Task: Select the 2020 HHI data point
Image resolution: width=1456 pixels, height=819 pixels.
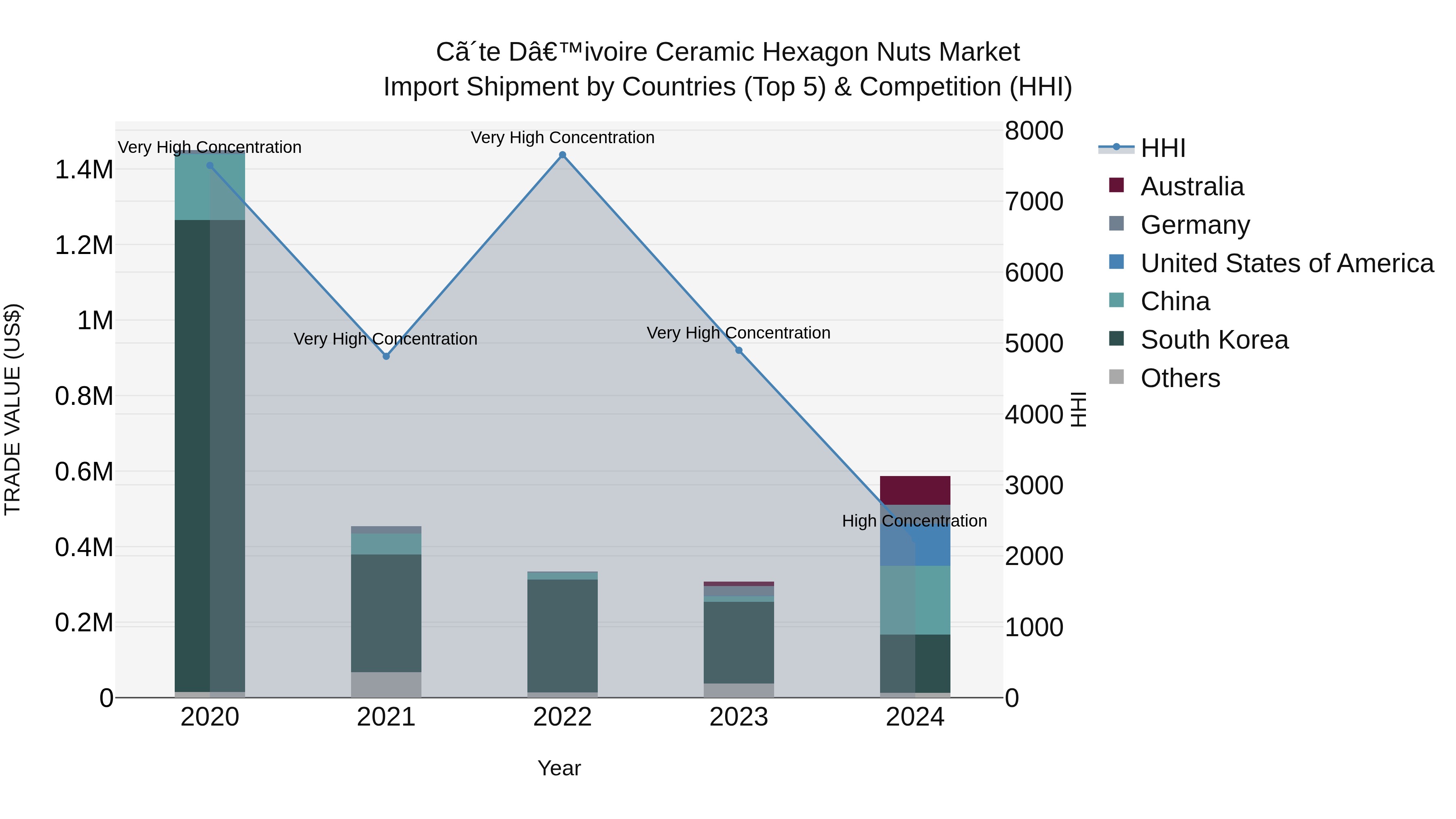Action: click(210, 165)
